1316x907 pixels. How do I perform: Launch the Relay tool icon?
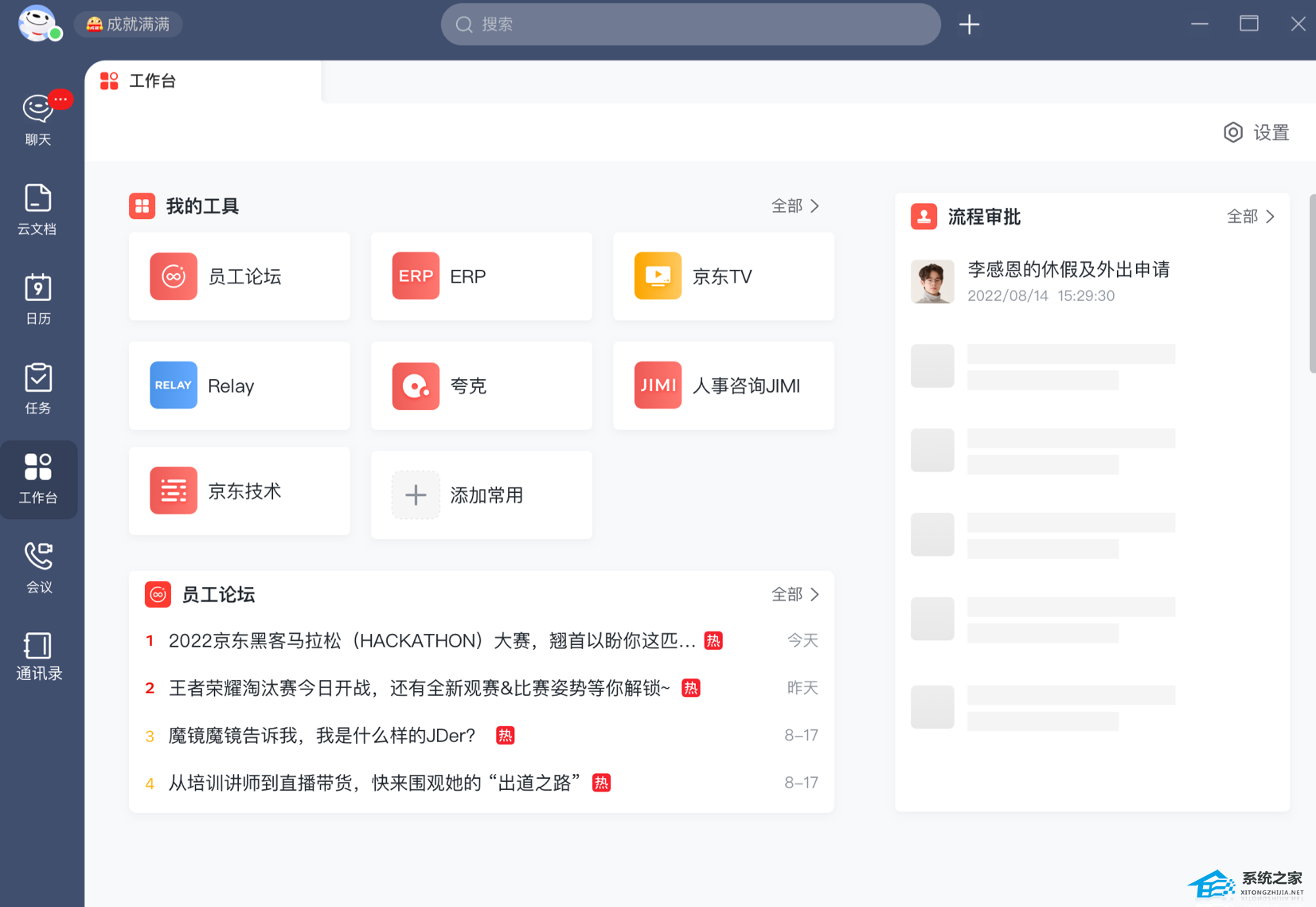pyautogui.click(x=174, y=385)
